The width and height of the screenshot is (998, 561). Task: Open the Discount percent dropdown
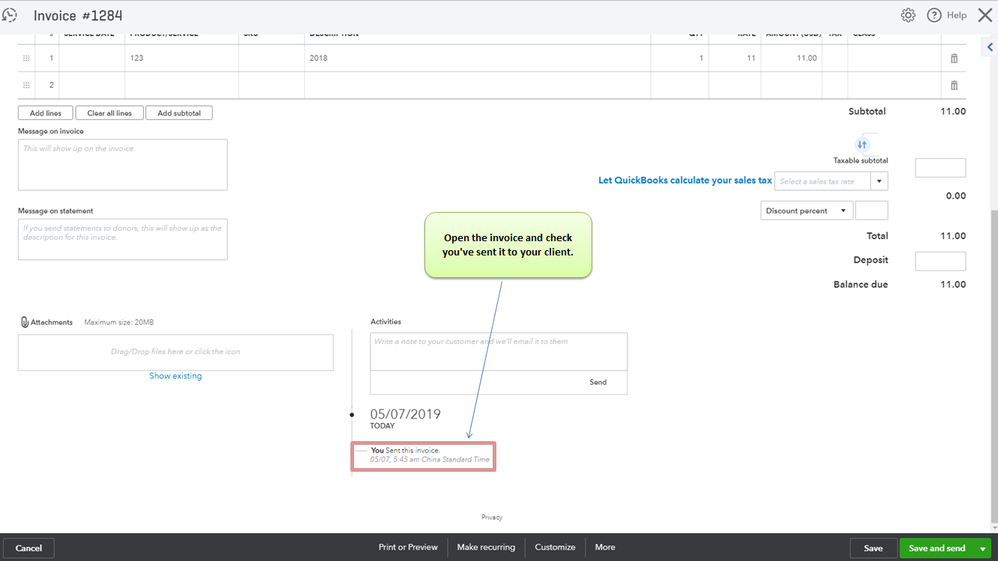(x=806, y=211)
